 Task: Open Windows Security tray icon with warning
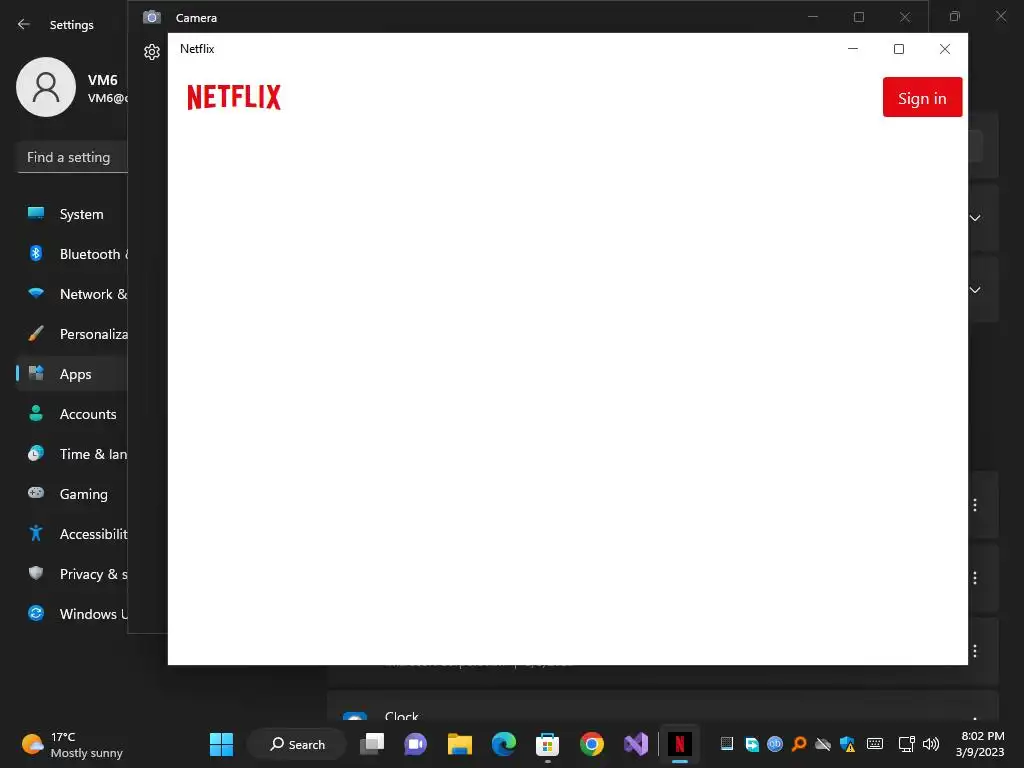[848, 744]
